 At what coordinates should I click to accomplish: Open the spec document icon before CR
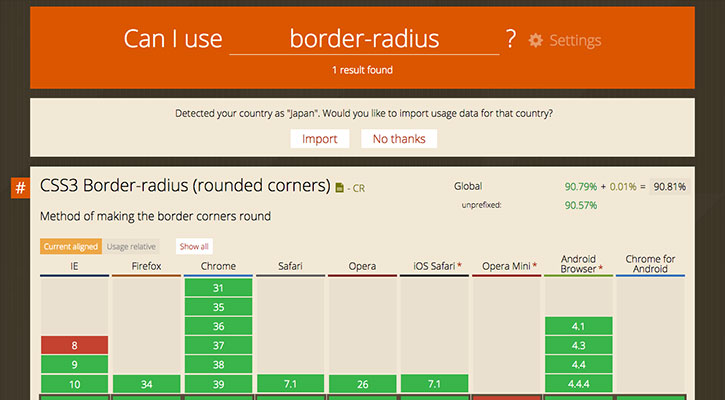(339, 188)
